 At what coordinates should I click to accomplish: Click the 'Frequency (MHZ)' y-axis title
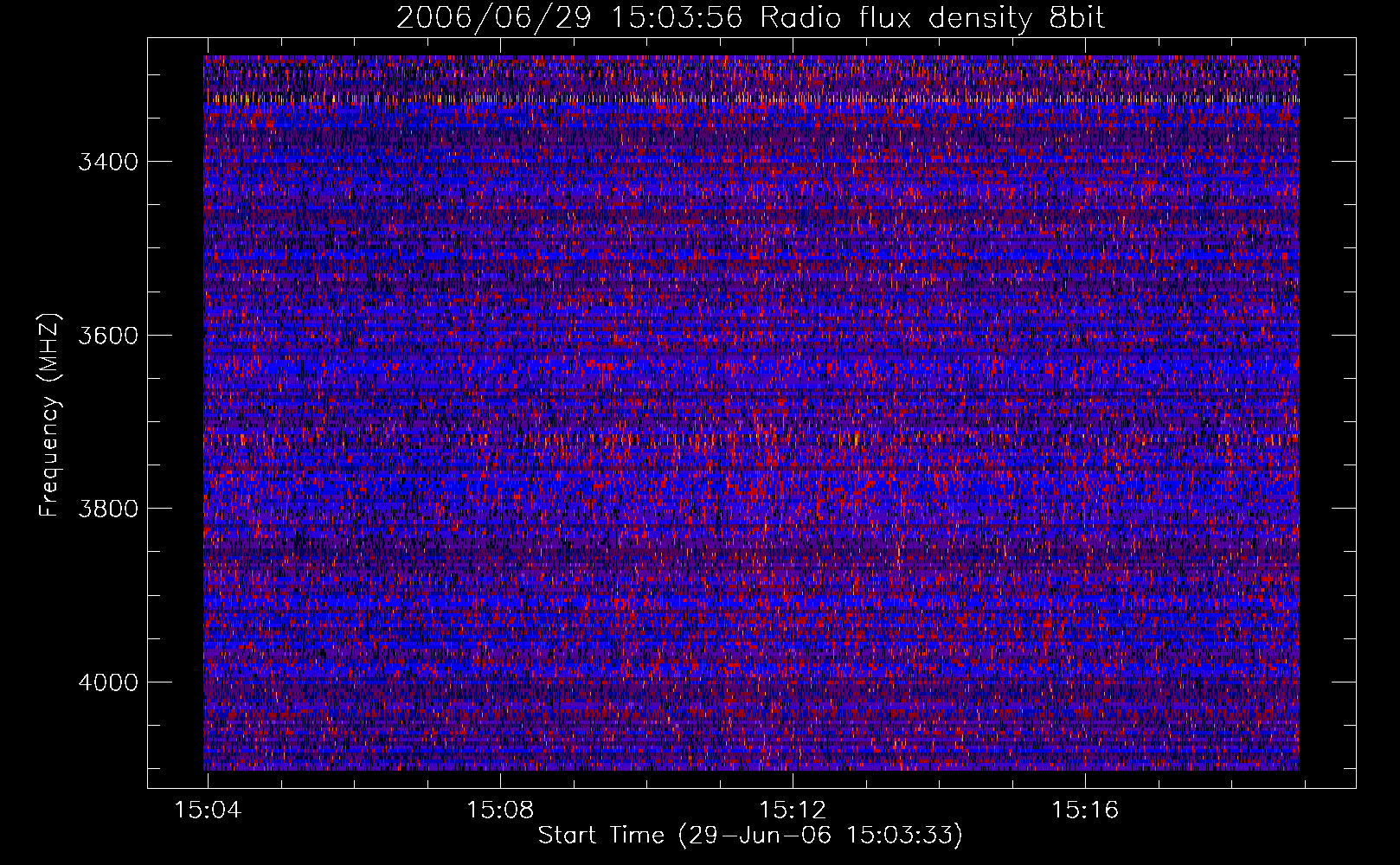[x=49, y=415]
